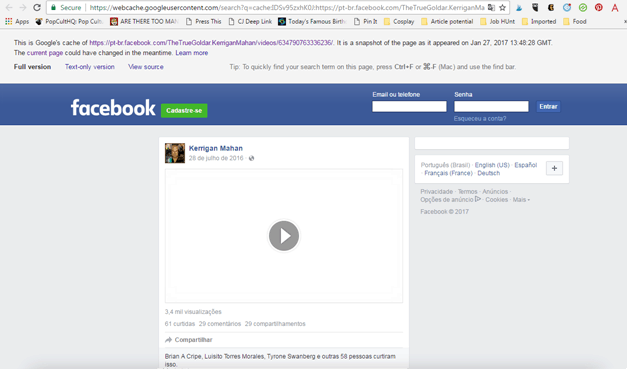Open the Cookies footer link
Image resolution: width=627 pixels, height=369 pixels.
497,200
